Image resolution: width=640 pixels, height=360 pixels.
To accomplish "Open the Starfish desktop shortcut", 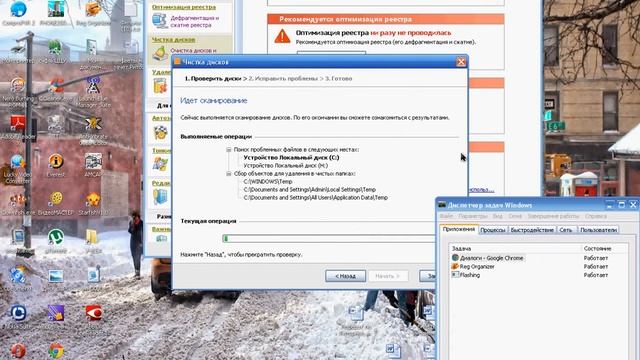I will [93, 200].
